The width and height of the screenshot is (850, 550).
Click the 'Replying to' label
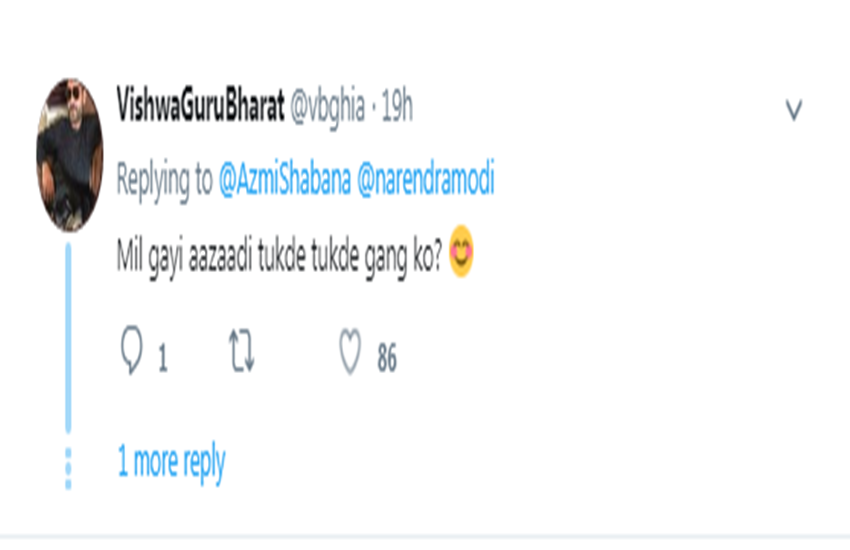click(164, 181)
